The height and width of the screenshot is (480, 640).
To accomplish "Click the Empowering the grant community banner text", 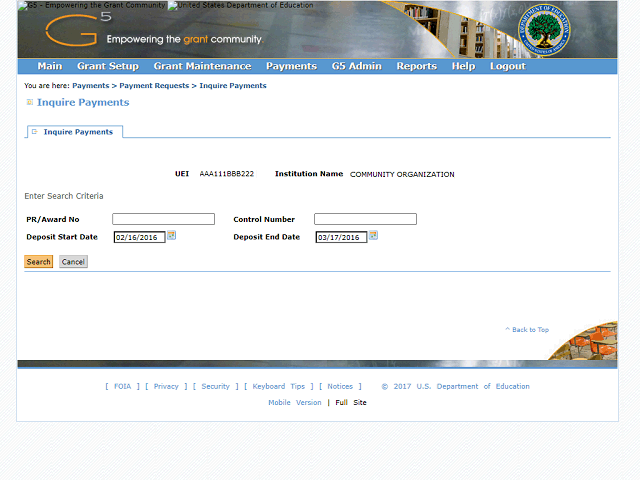I will [185, 39].
